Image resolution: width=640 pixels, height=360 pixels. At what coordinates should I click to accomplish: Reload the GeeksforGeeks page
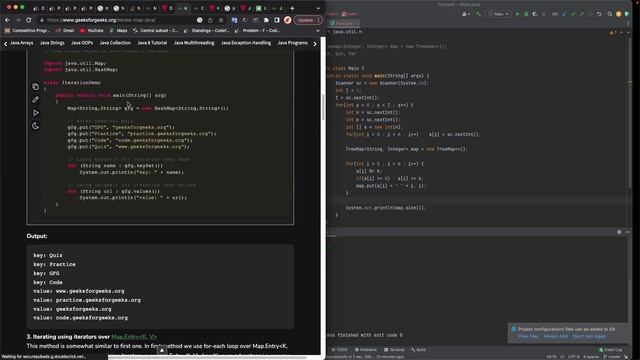29,20
